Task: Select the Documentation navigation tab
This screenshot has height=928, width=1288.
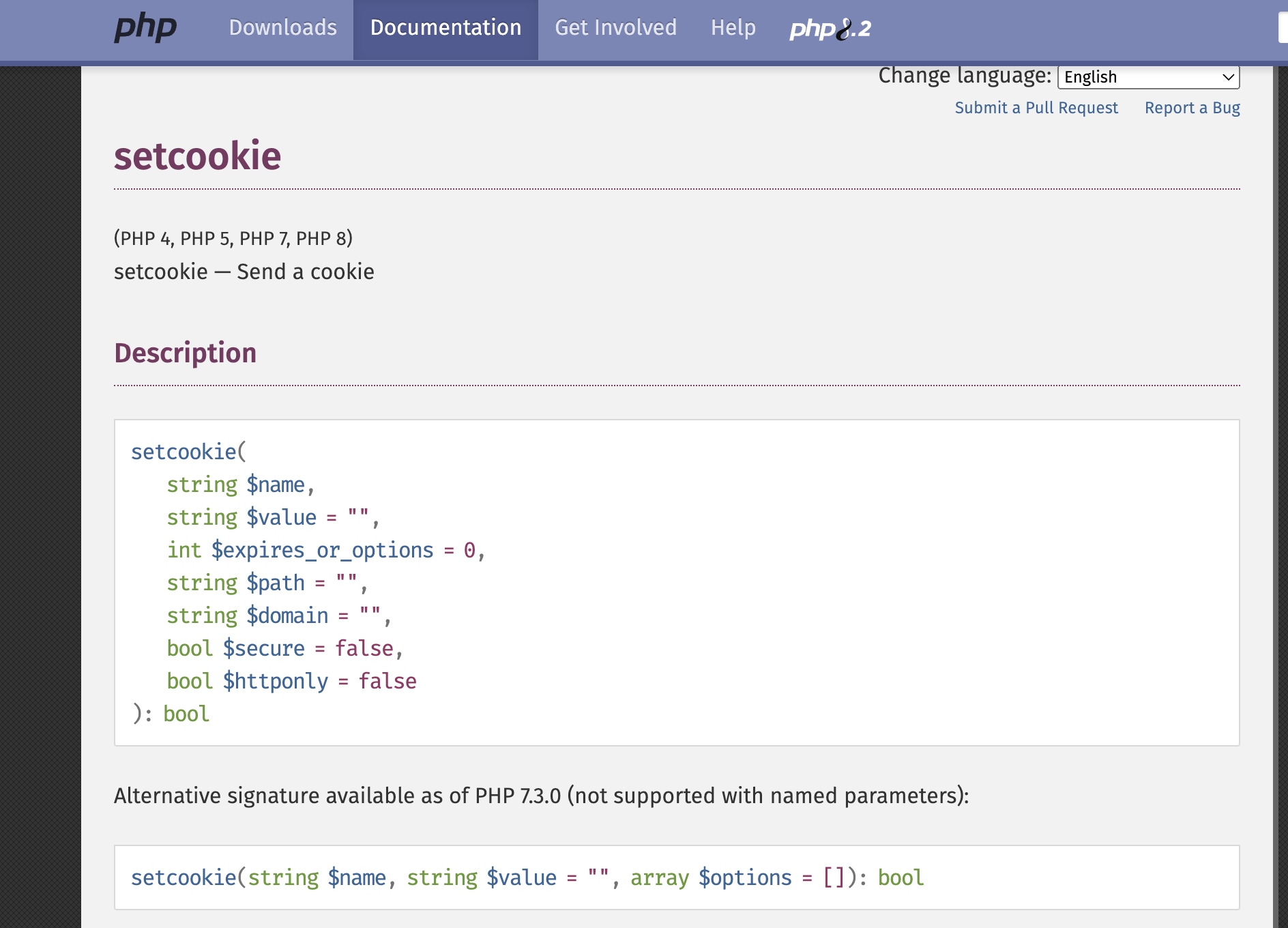Action: click(445, 28)
